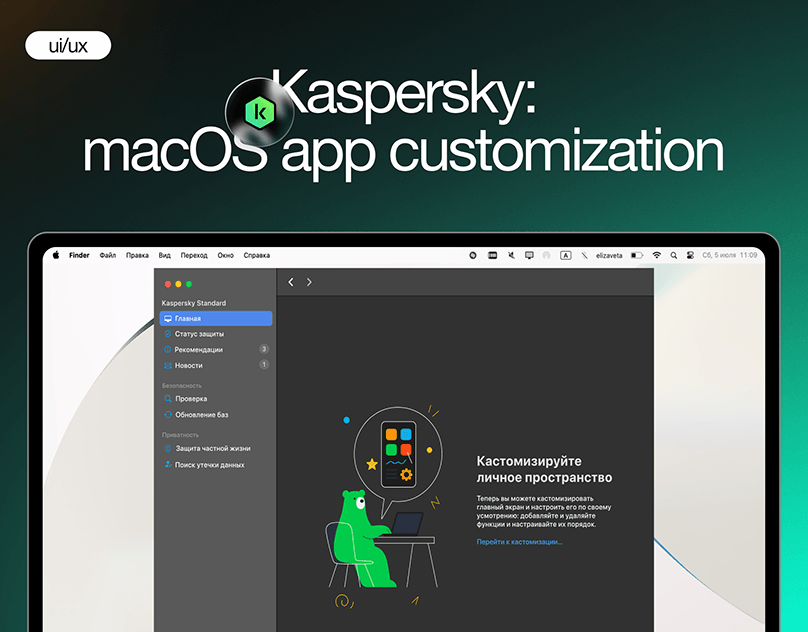Image resolution: width=808 pixels, height=632 pixels.
Task: Click the person icon beside Поиск утечки данных
Action: tap(168, 464)
